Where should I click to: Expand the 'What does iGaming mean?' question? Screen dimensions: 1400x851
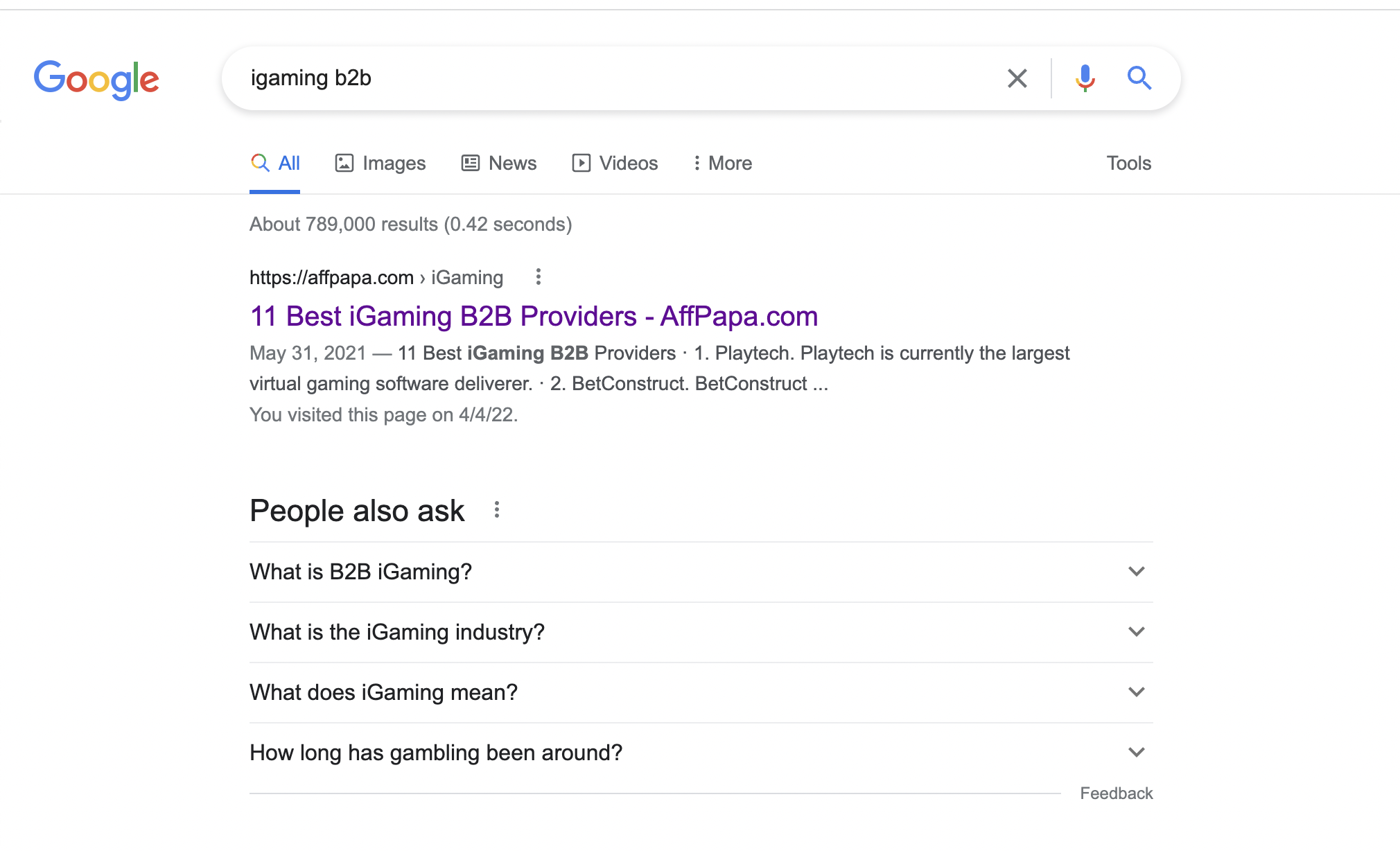coord(701,692)
